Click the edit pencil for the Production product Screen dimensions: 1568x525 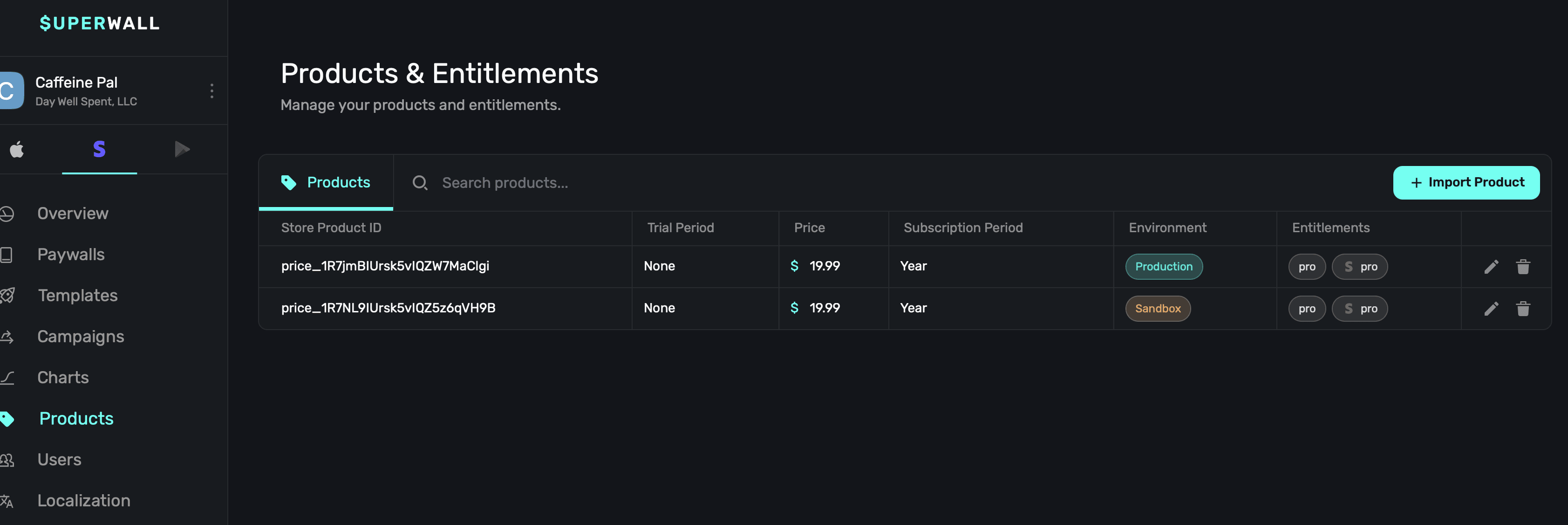[x=1491, y=267]
